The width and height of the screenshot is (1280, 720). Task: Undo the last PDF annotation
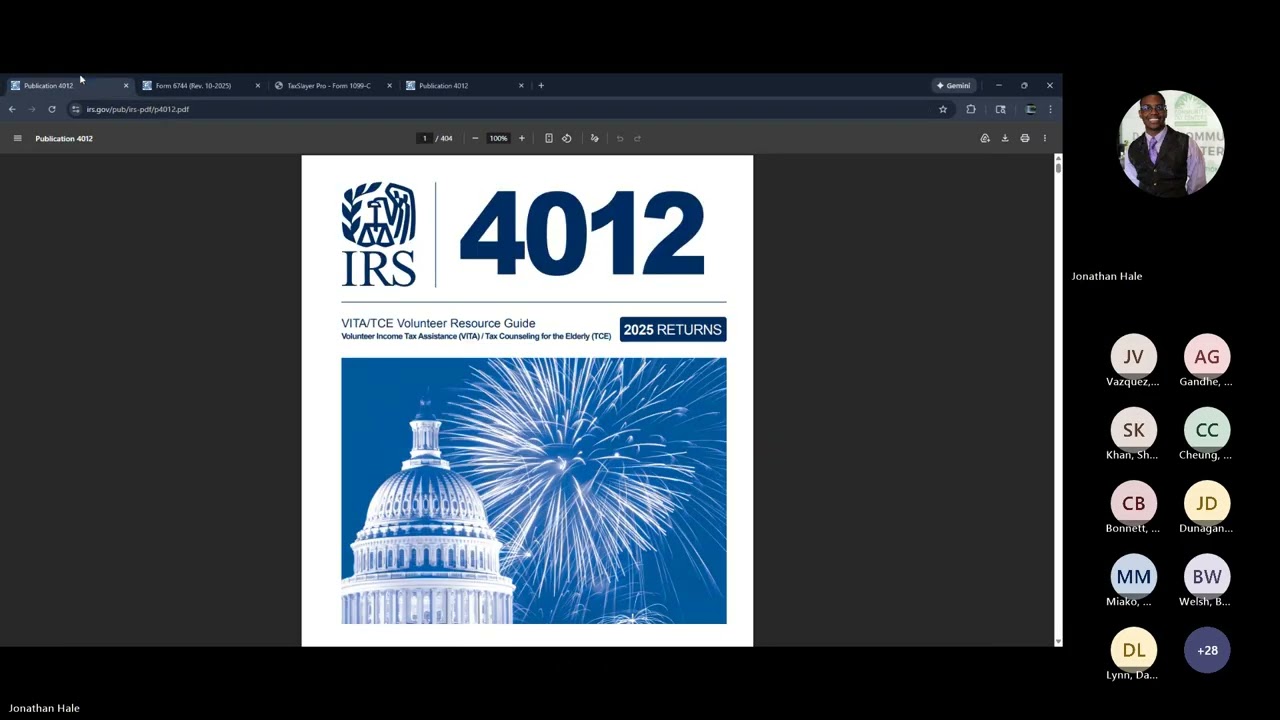tap(620, 138)
